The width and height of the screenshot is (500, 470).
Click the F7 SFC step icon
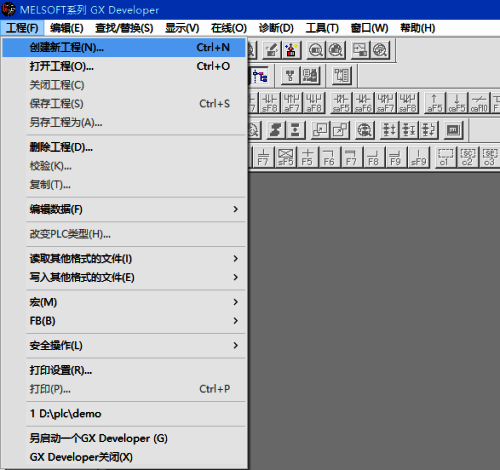pyautogui.click(x=263, y=157)
